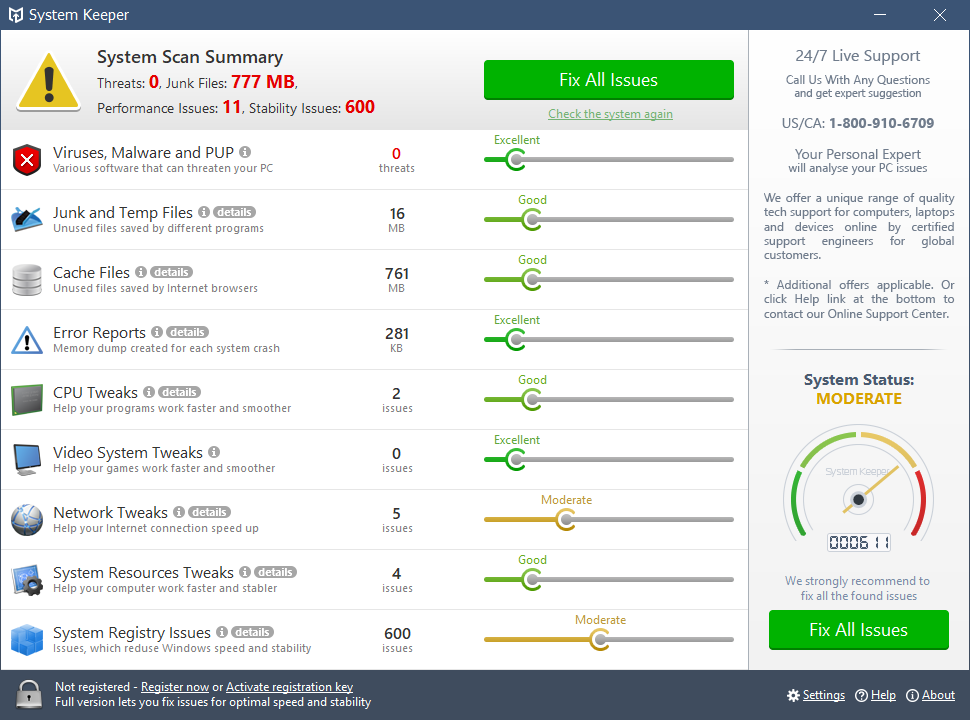Open details for Junk and Temp Files
970x721 pixels.
[x=234, y=212]
